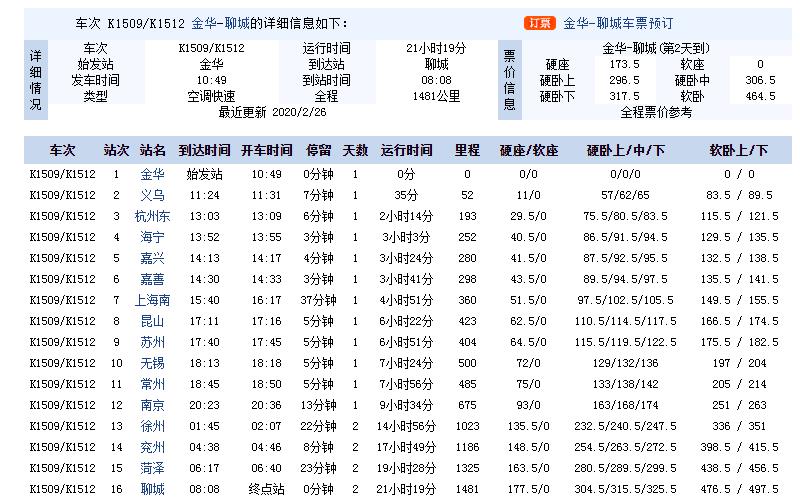
Task: Open the 义乌 station link
Action: pos(152,195)
